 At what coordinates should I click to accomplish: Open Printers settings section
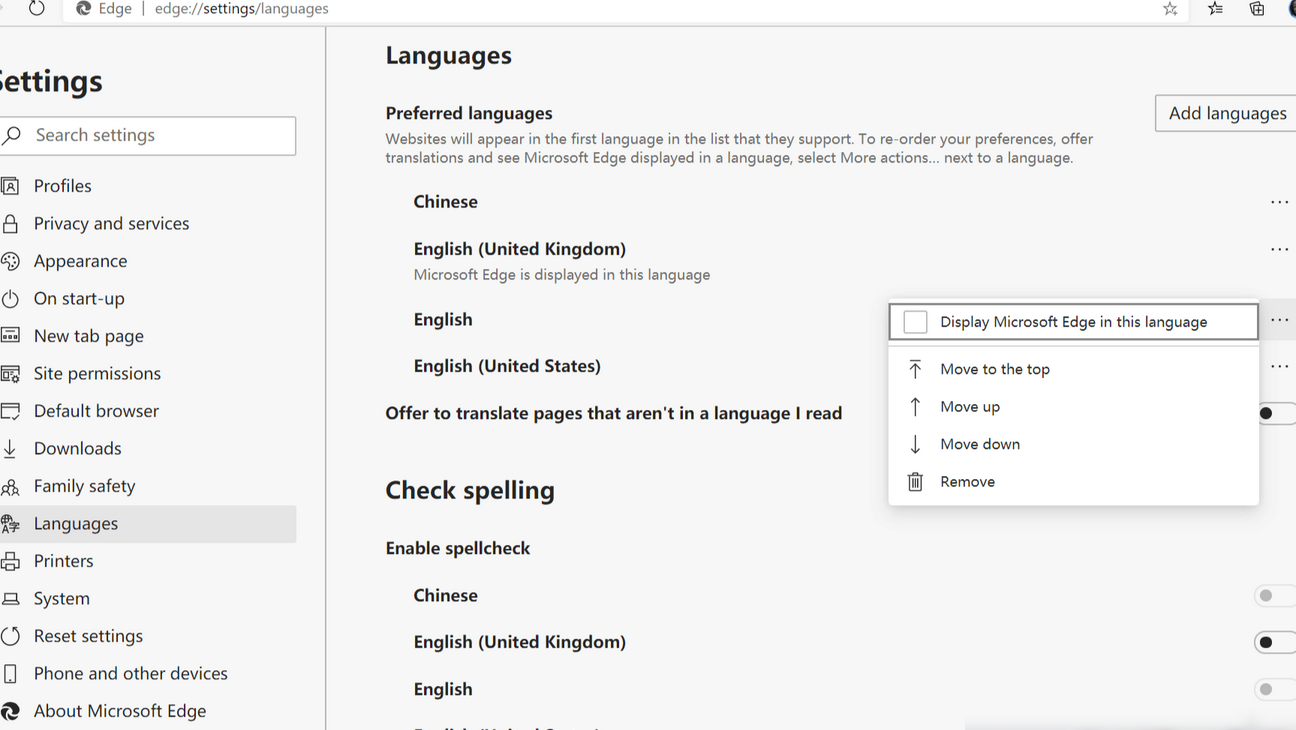click(148, 561)
